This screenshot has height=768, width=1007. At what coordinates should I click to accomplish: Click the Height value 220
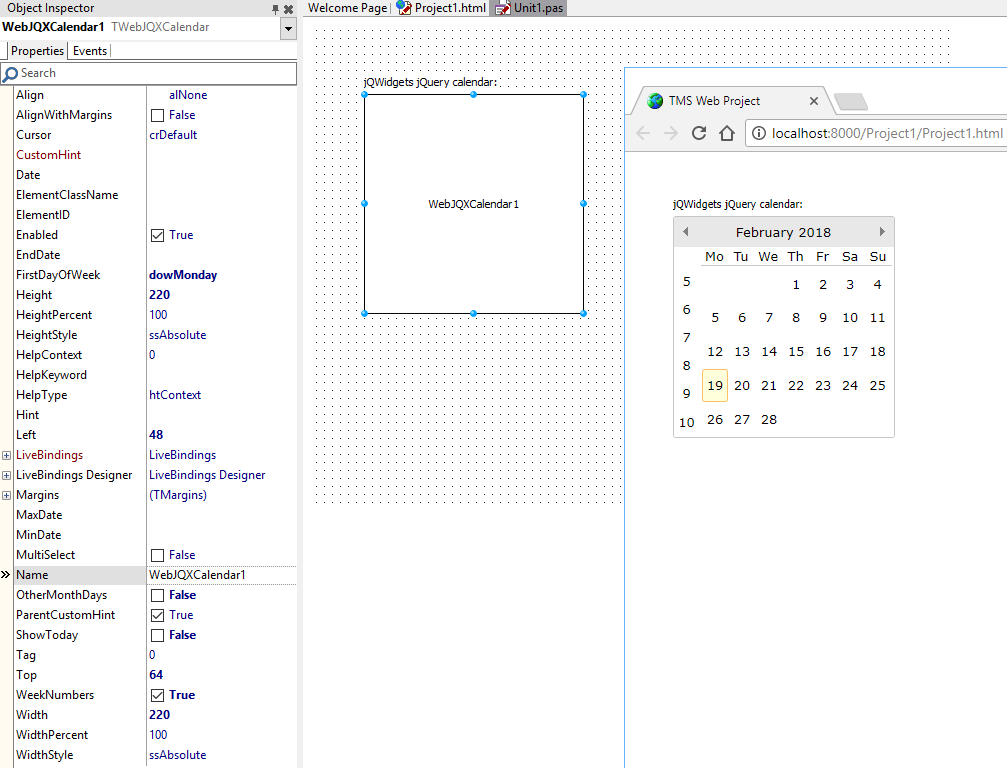point(159,295)
